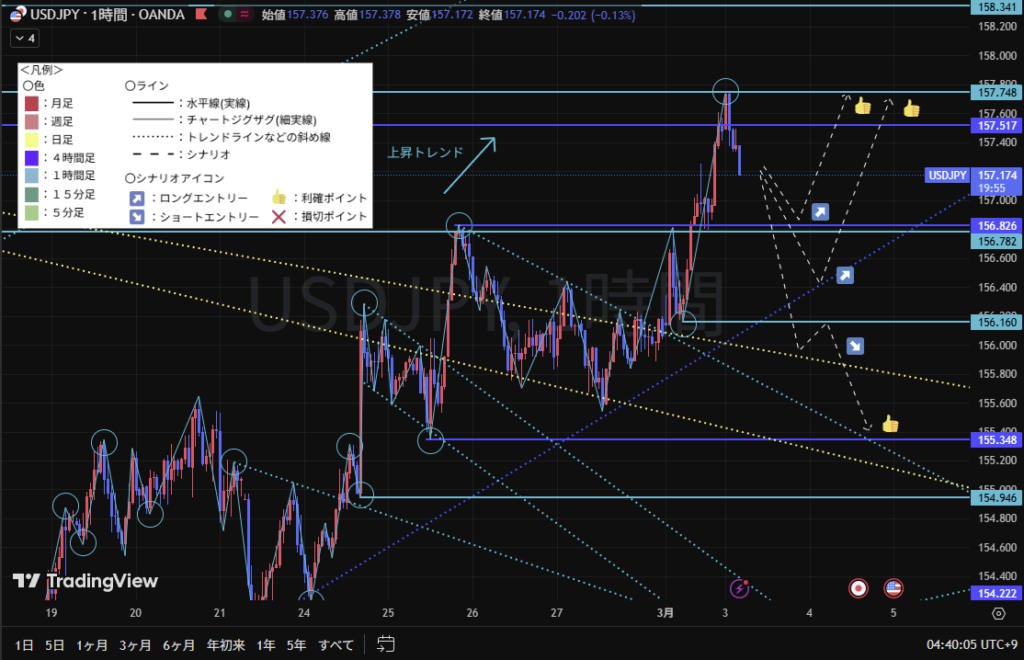The width and height of the screenshot is (1024, 660).
Task: Open the US flag economic event marker
Action: click(x=893, y=588)
